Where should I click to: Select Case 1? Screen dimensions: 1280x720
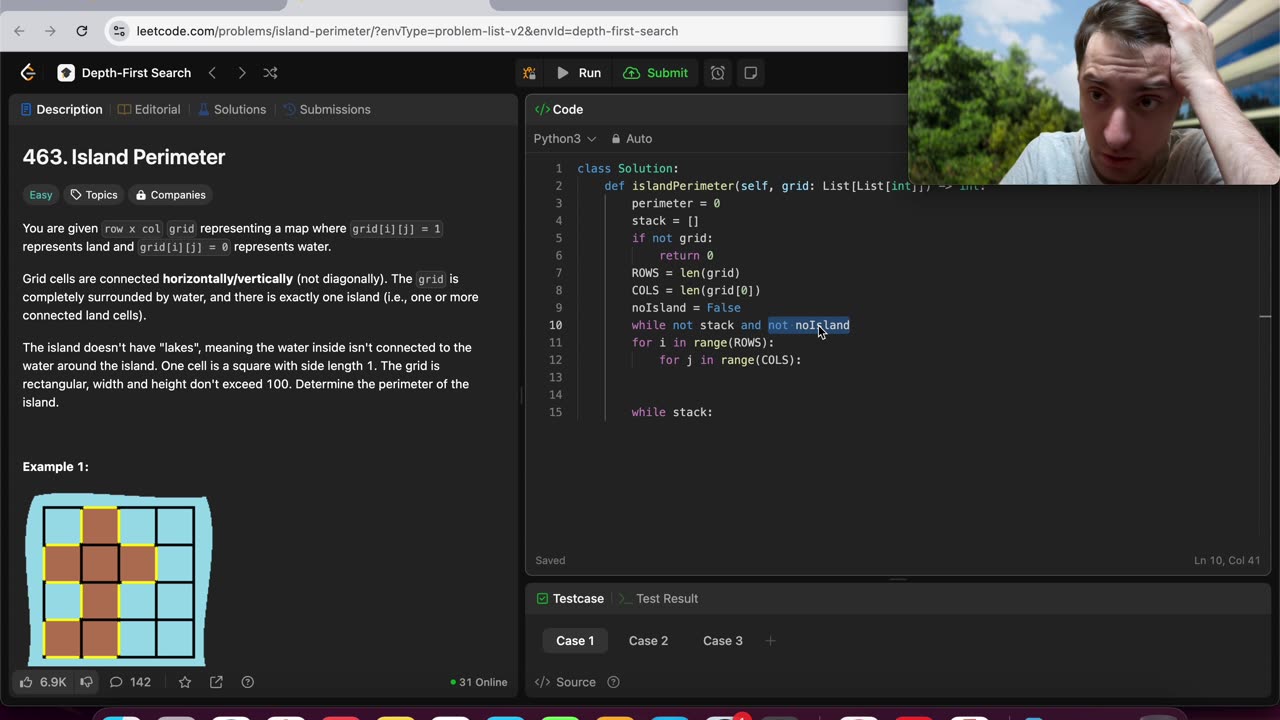pyautogui.click(x=575, y=641)
